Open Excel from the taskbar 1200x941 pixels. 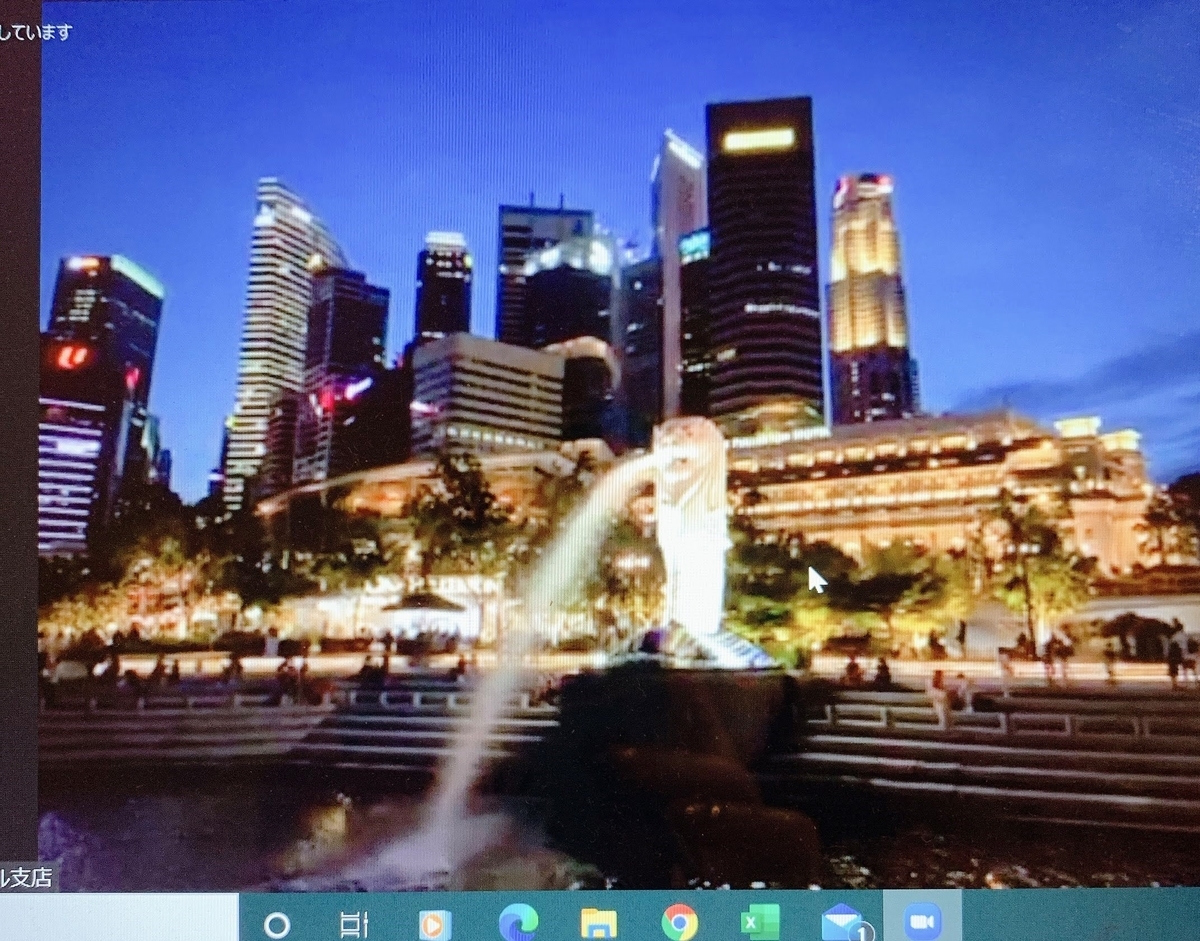pos(760,922)
